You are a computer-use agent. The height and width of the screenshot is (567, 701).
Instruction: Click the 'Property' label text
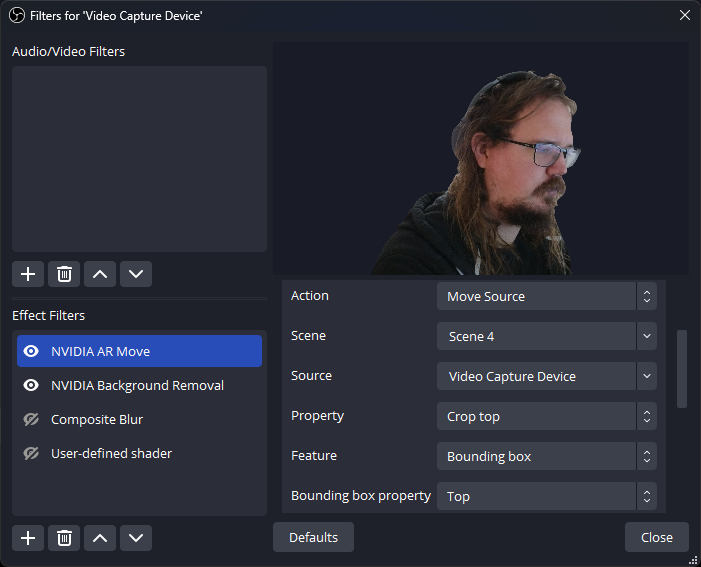tap(317, 416)
